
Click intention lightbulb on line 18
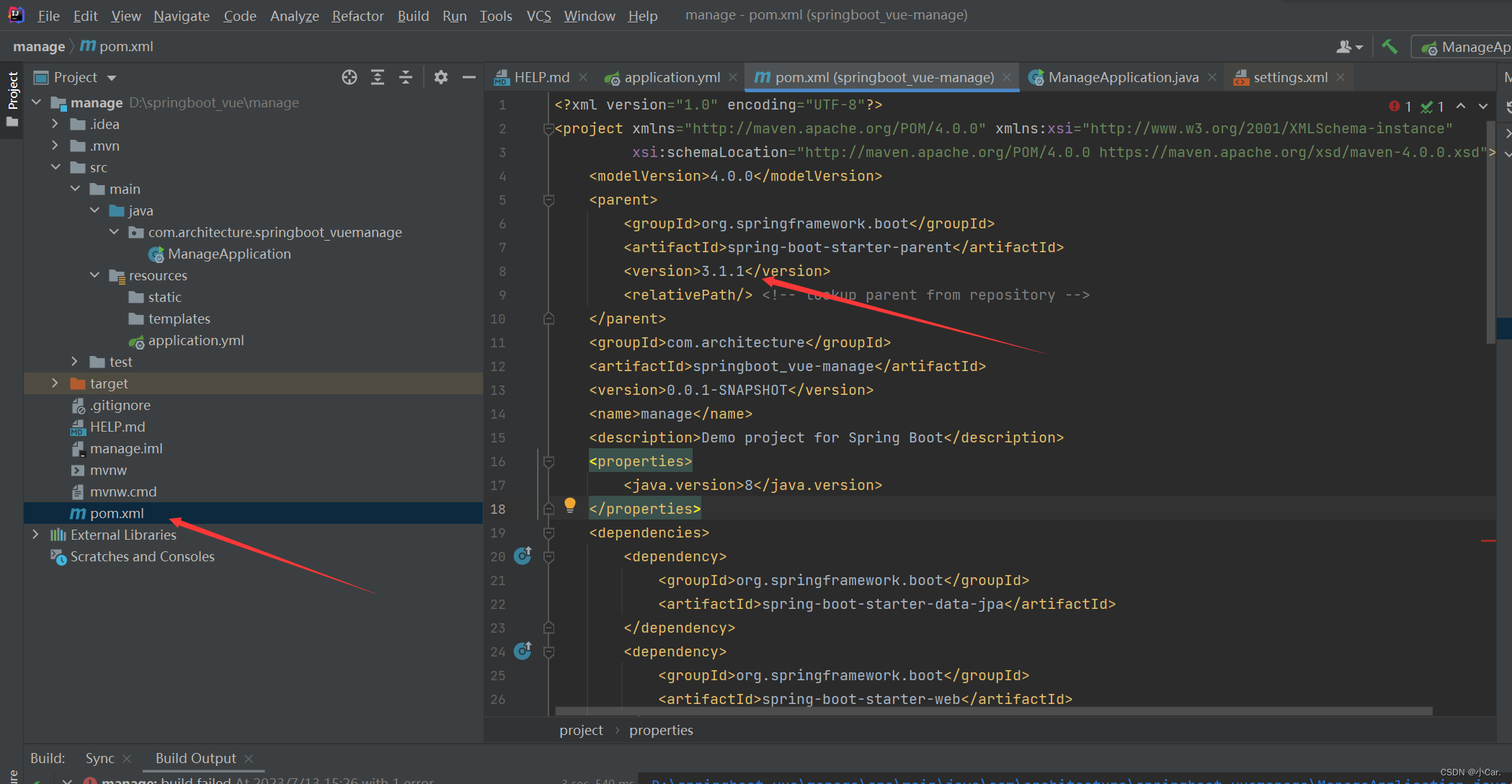coord(570,504)
